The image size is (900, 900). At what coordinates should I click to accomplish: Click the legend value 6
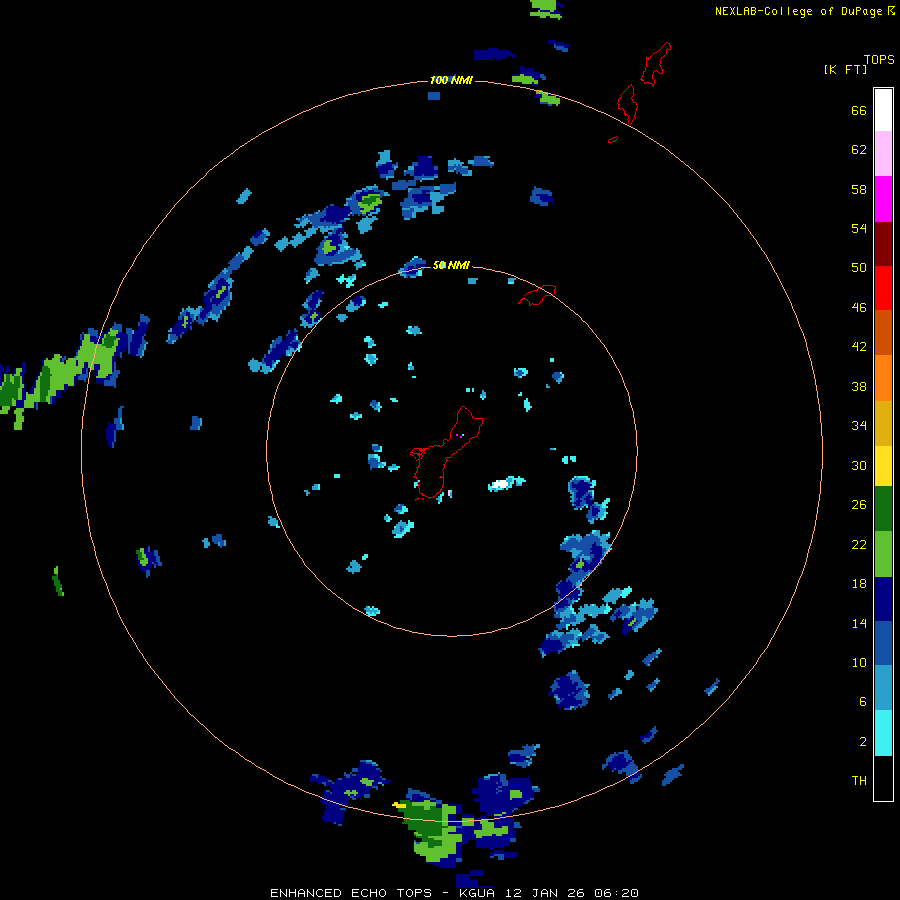pyautogui.click(x=863, y=702)
